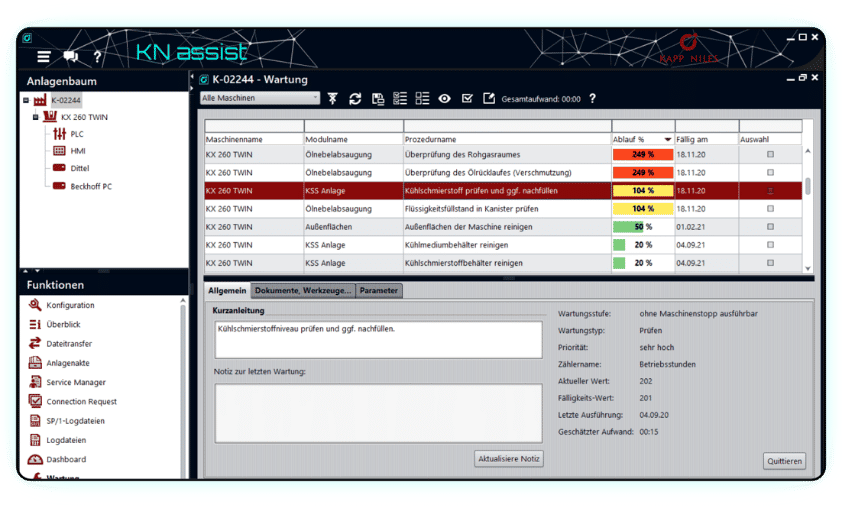Image resolution: width=842 pixels, height=508 pixels.
Task: Click the Quittieren button
Action: click(784, 461)
